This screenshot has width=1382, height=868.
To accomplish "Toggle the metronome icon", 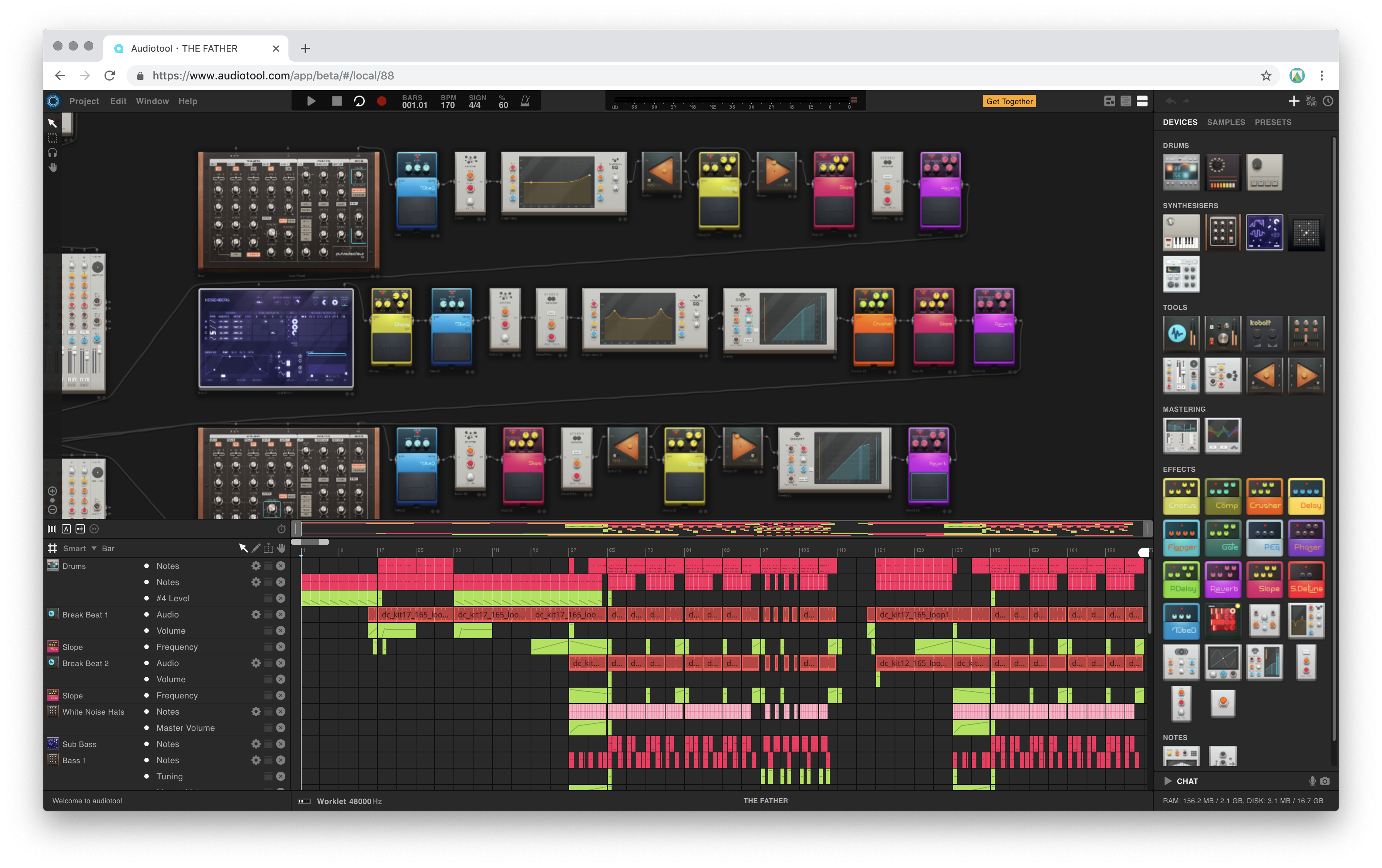I will 524,101.
